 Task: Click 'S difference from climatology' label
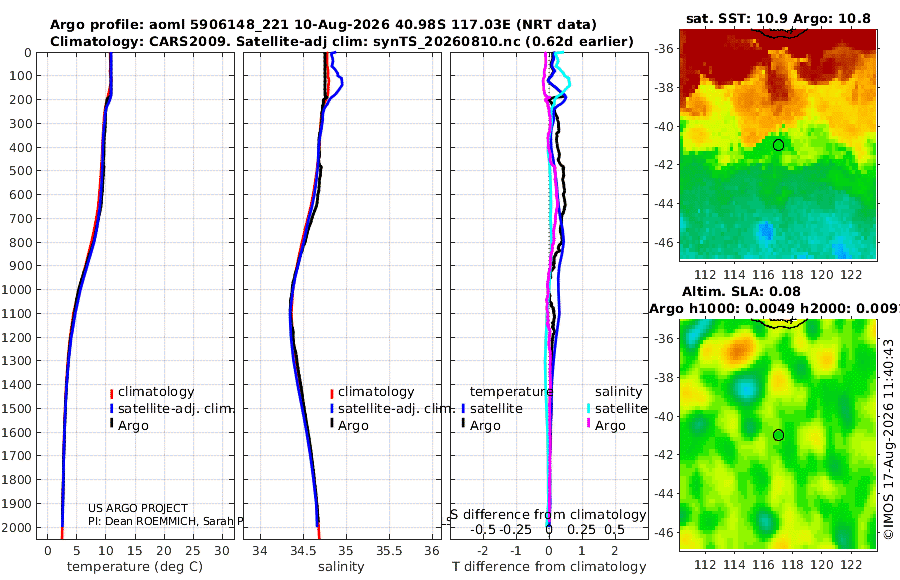coord(548,515)
